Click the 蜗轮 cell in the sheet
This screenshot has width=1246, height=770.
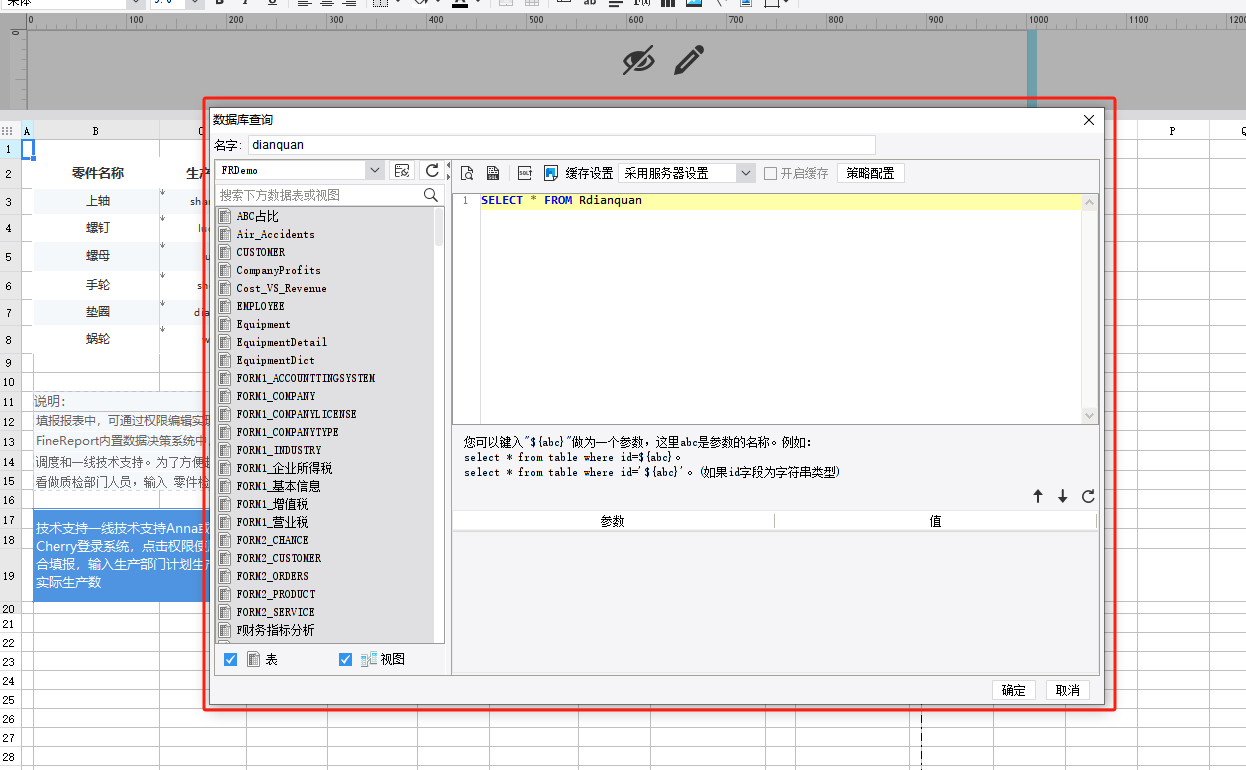(97, 339)
